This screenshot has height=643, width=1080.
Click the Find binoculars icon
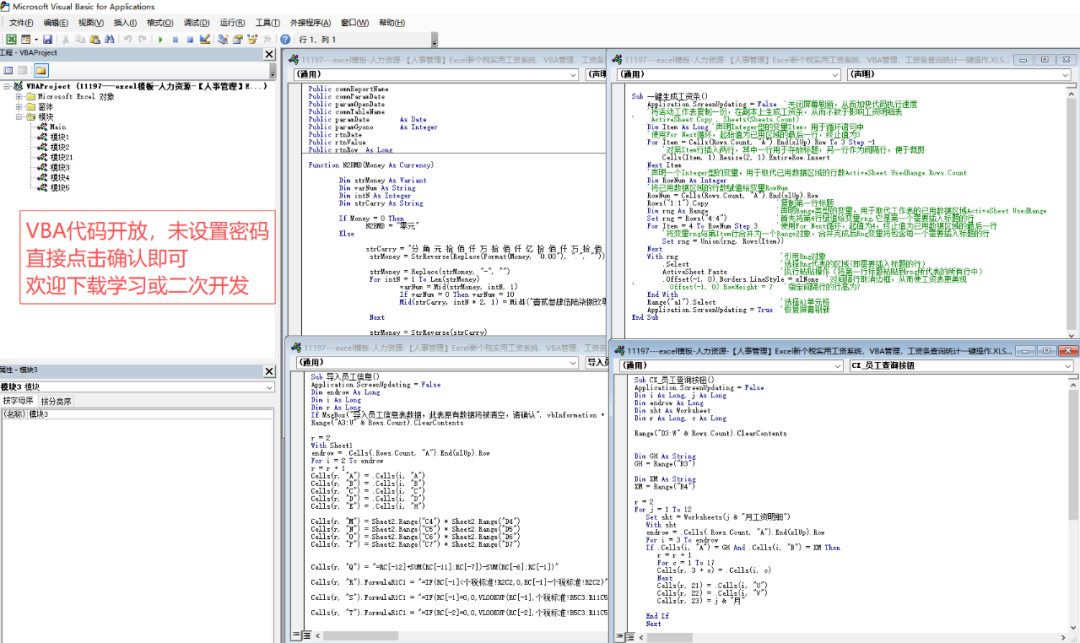click(x=109, y=39)
